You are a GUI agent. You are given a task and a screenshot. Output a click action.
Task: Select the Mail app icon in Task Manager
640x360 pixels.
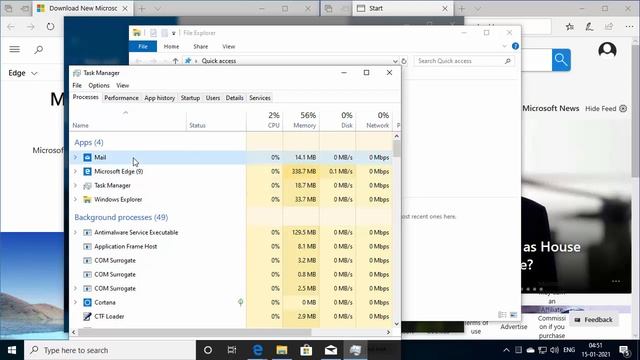pyautogui.click(x=87, y=158)
